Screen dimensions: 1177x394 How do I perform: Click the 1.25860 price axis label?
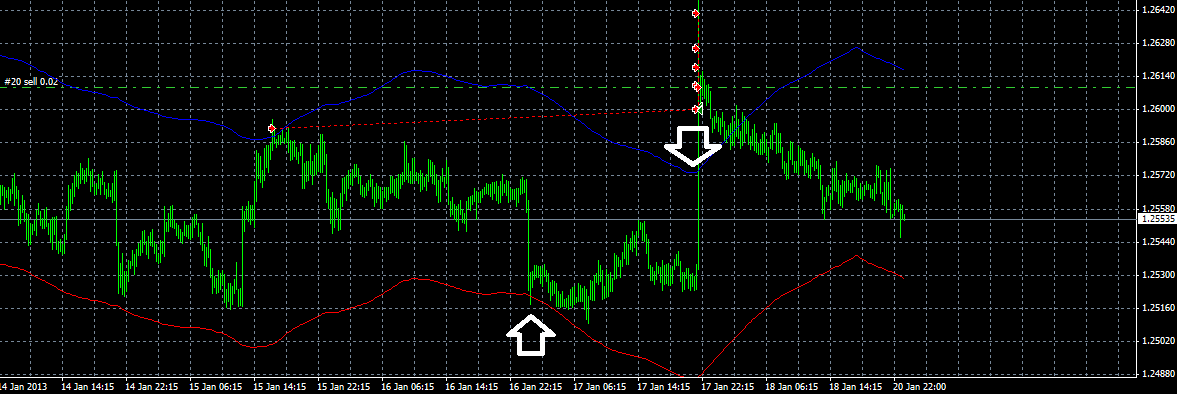click(1157, 142)
